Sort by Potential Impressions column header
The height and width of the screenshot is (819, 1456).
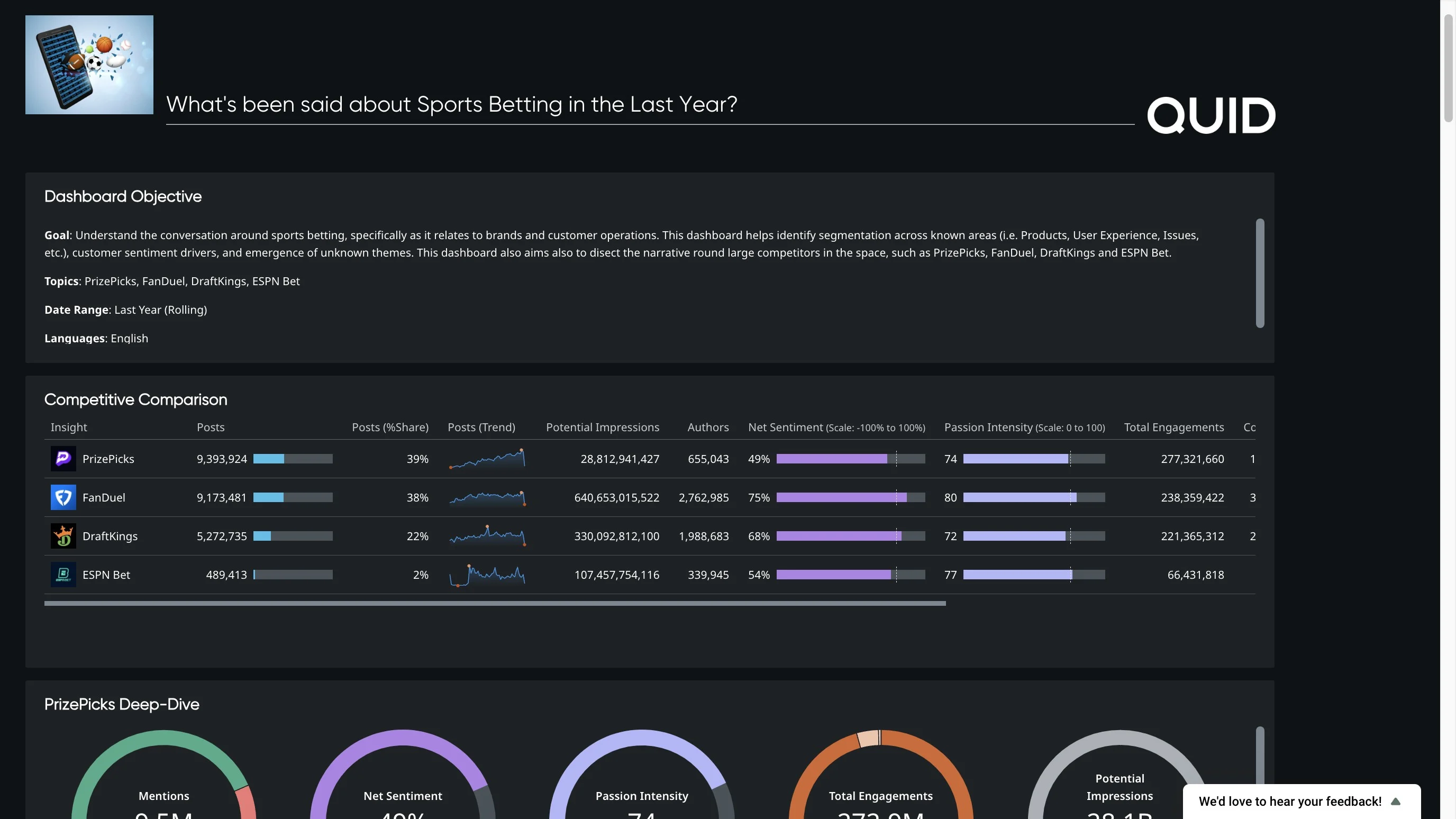[603, 427]
